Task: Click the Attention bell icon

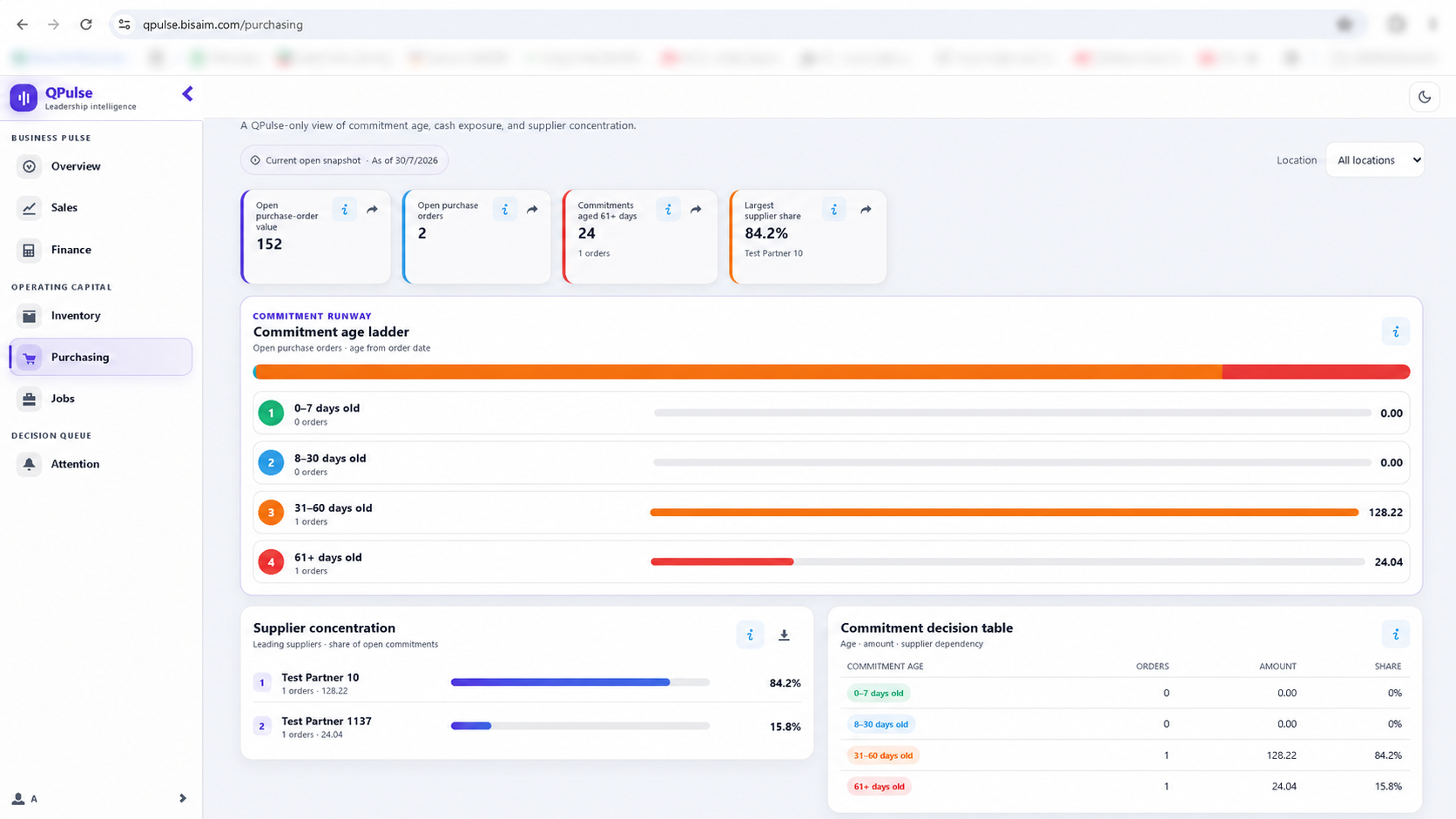Action: coord(29,464)
